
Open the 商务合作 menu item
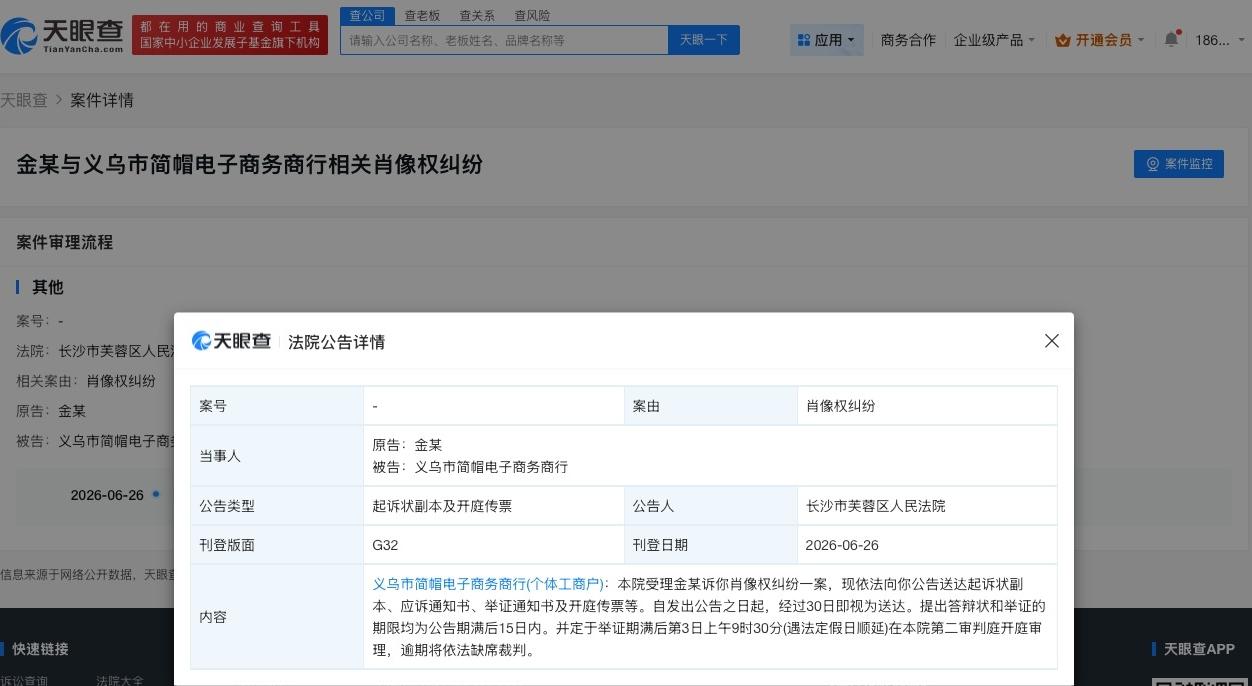click(x=908, y=40)
